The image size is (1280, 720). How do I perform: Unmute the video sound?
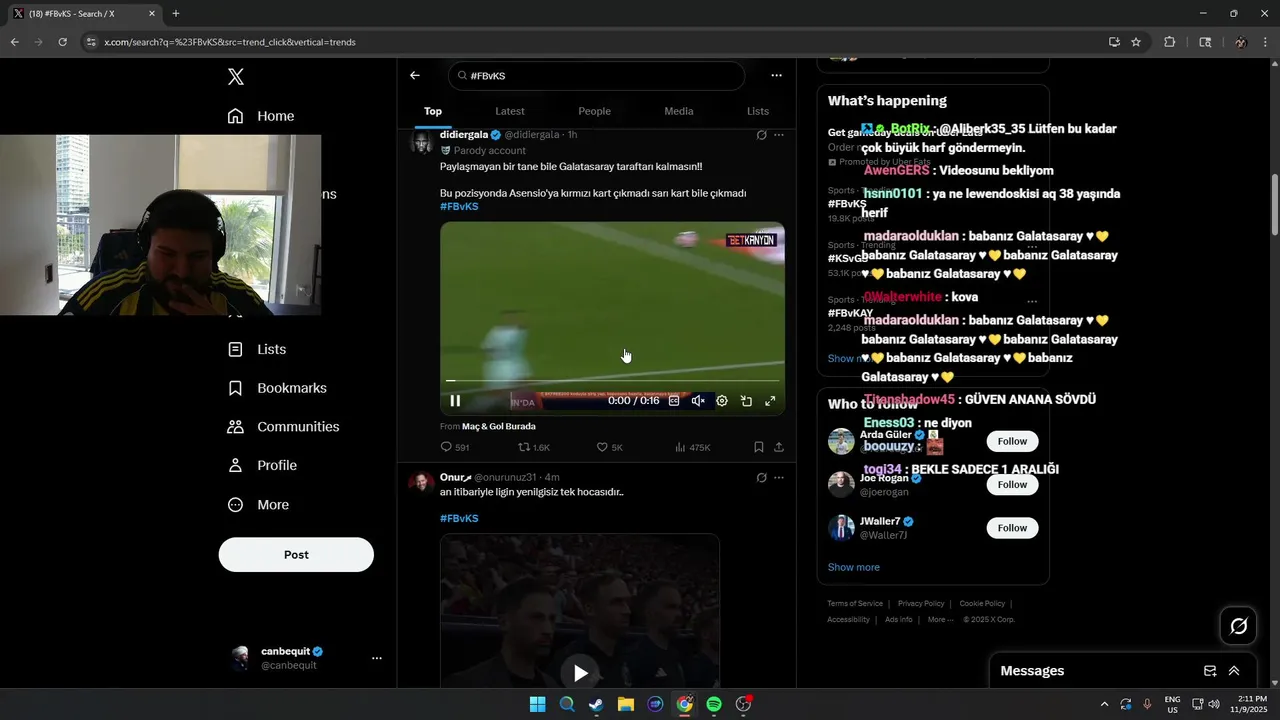[x=698, y=401]
